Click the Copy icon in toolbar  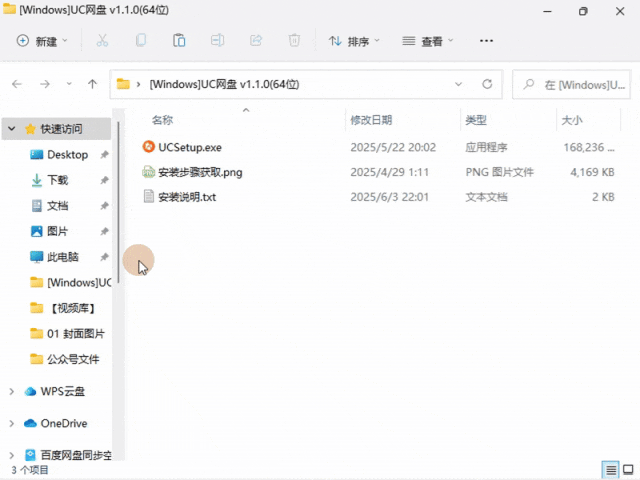[x=141, y=41]
